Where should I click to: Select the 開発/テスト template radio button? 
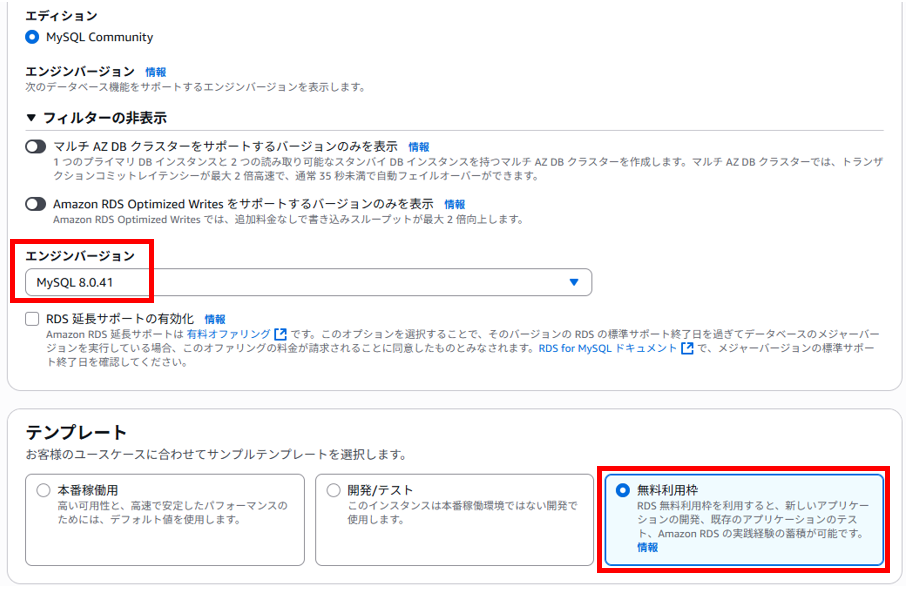pyautogui.click(x=333, y=490)
